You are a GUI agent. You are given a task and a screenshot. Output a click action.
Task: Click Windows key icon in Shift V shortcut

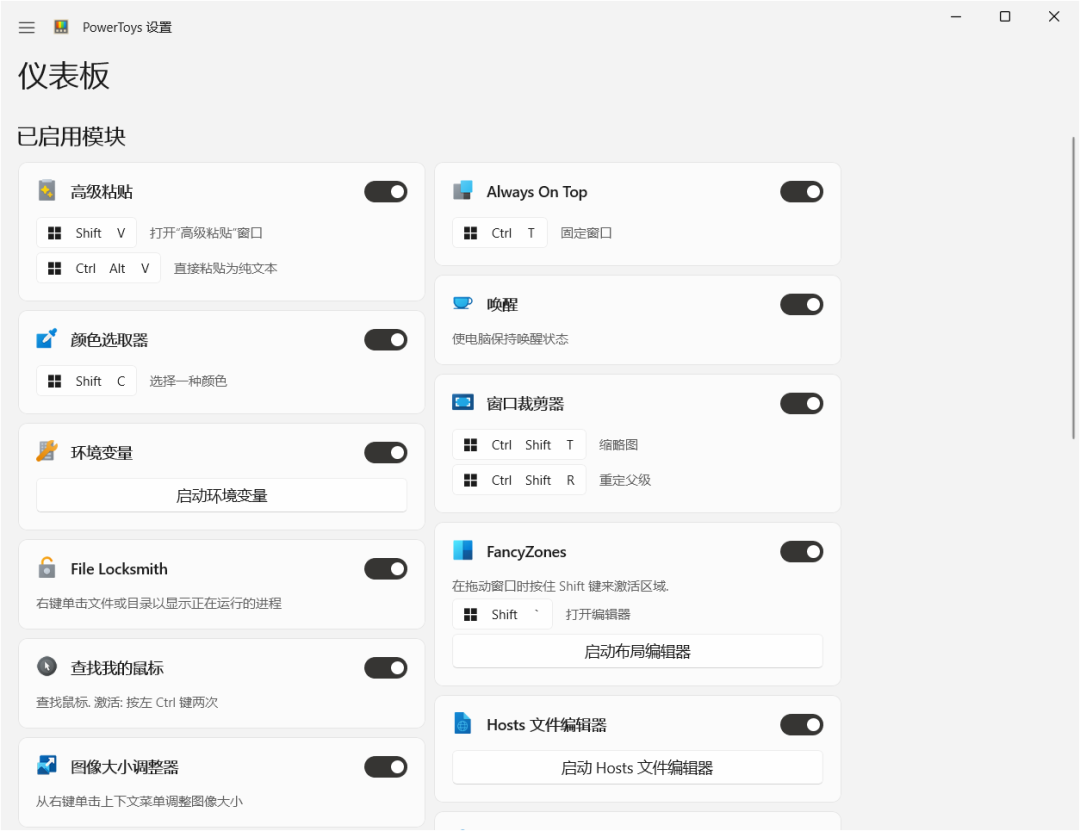[x=54, y=233]
